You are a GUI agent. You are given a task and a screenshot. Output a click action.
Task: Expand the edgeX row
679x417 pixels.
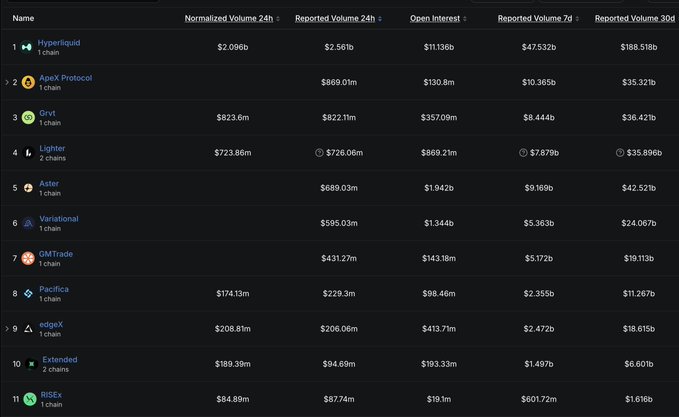[7, 329]
